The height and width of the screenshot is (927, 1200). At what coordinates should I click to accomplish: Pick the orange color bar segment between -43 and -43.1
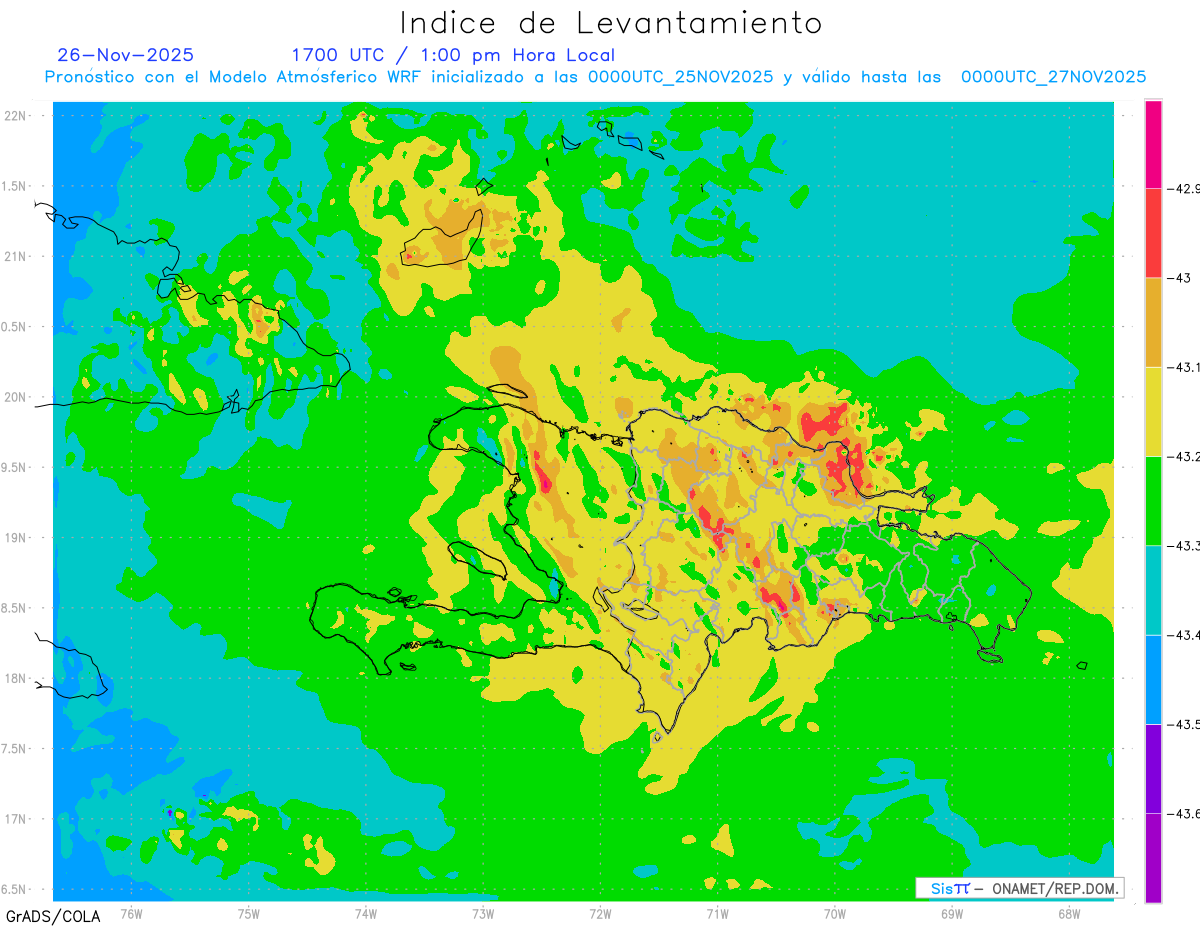tap(1153, 322)
